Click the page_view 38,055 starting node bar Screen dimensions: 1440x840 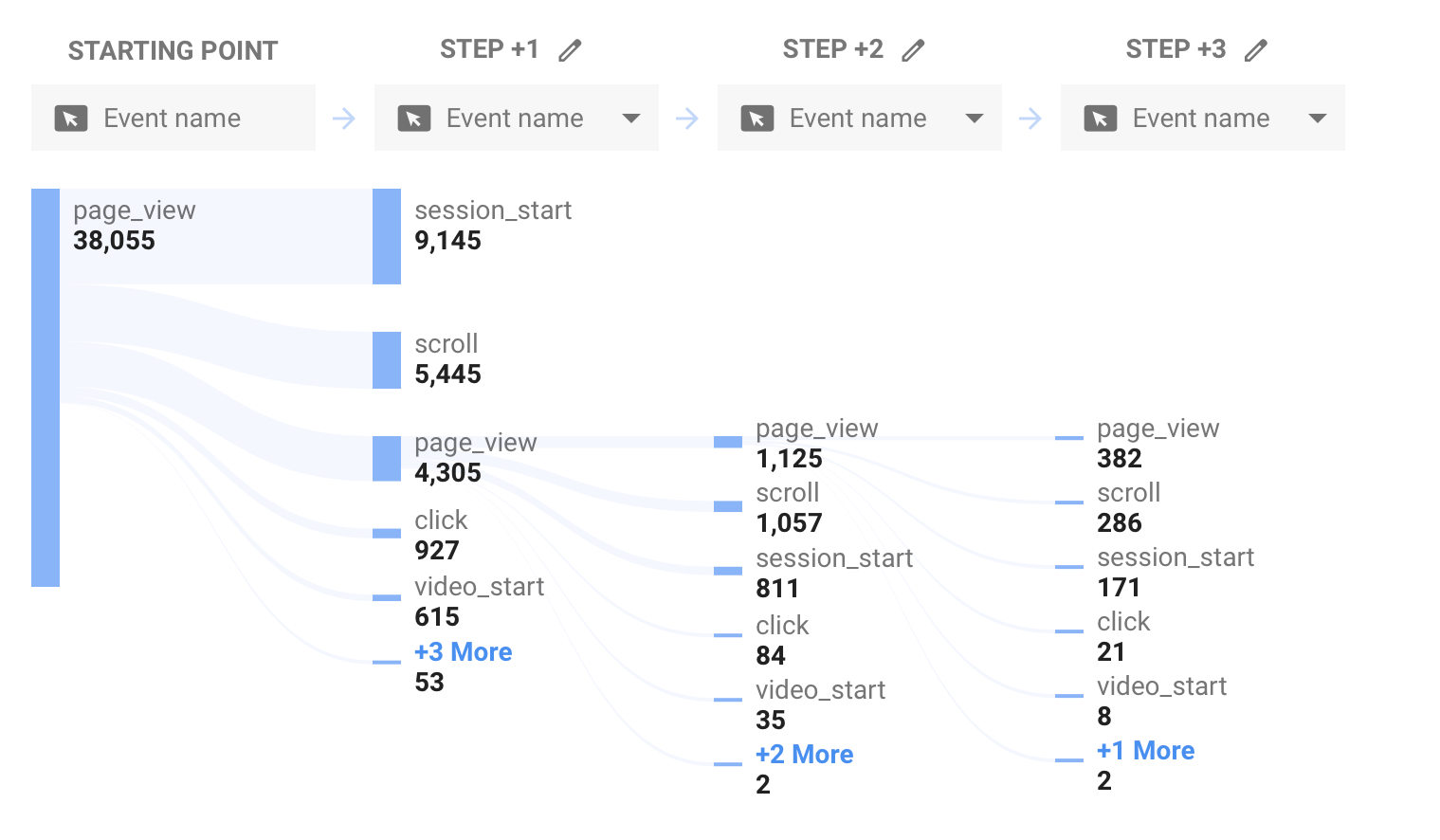click(x=46, y=388)
